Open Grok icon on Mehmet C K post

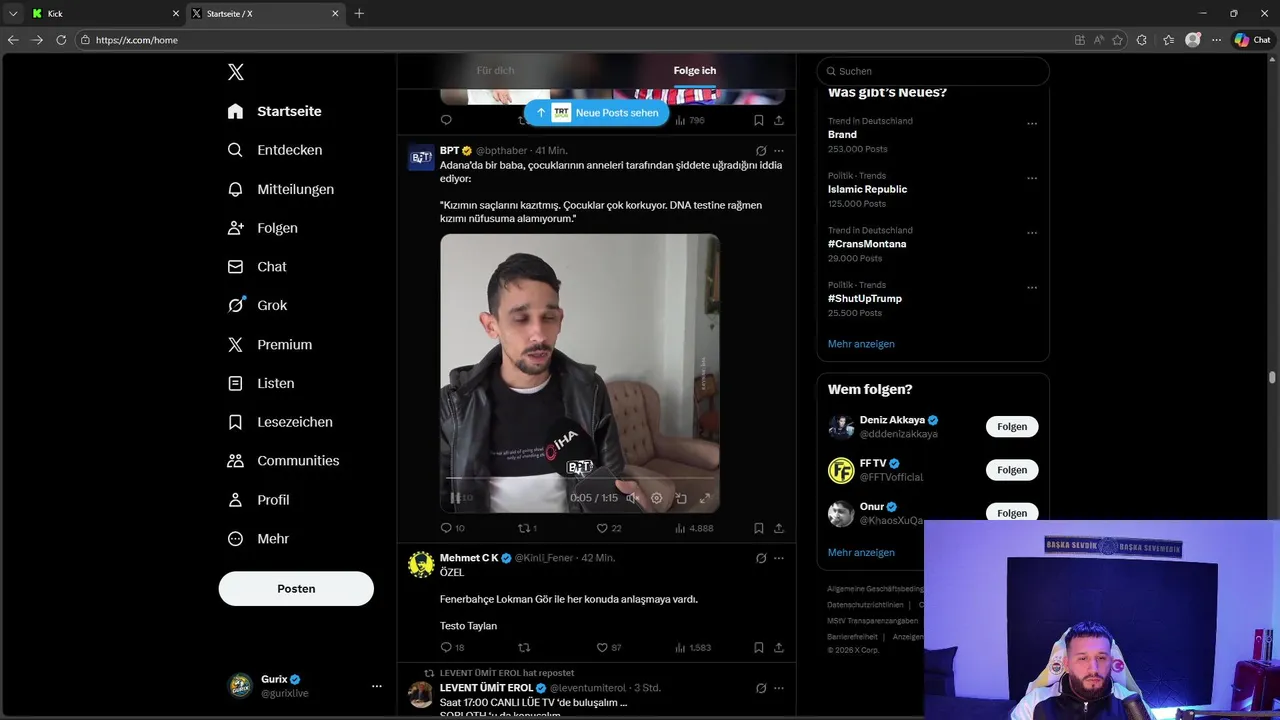(761, 558)
